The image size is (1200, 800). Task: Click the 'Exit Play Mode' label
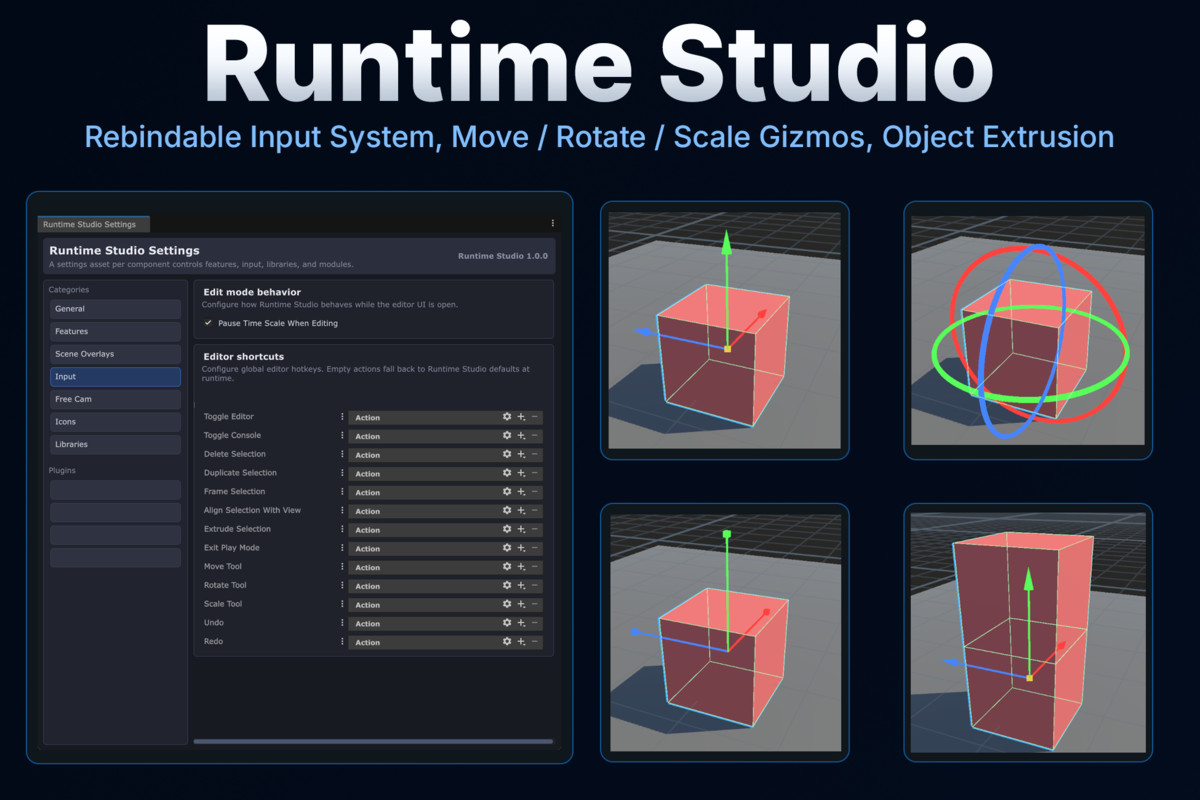232,548
